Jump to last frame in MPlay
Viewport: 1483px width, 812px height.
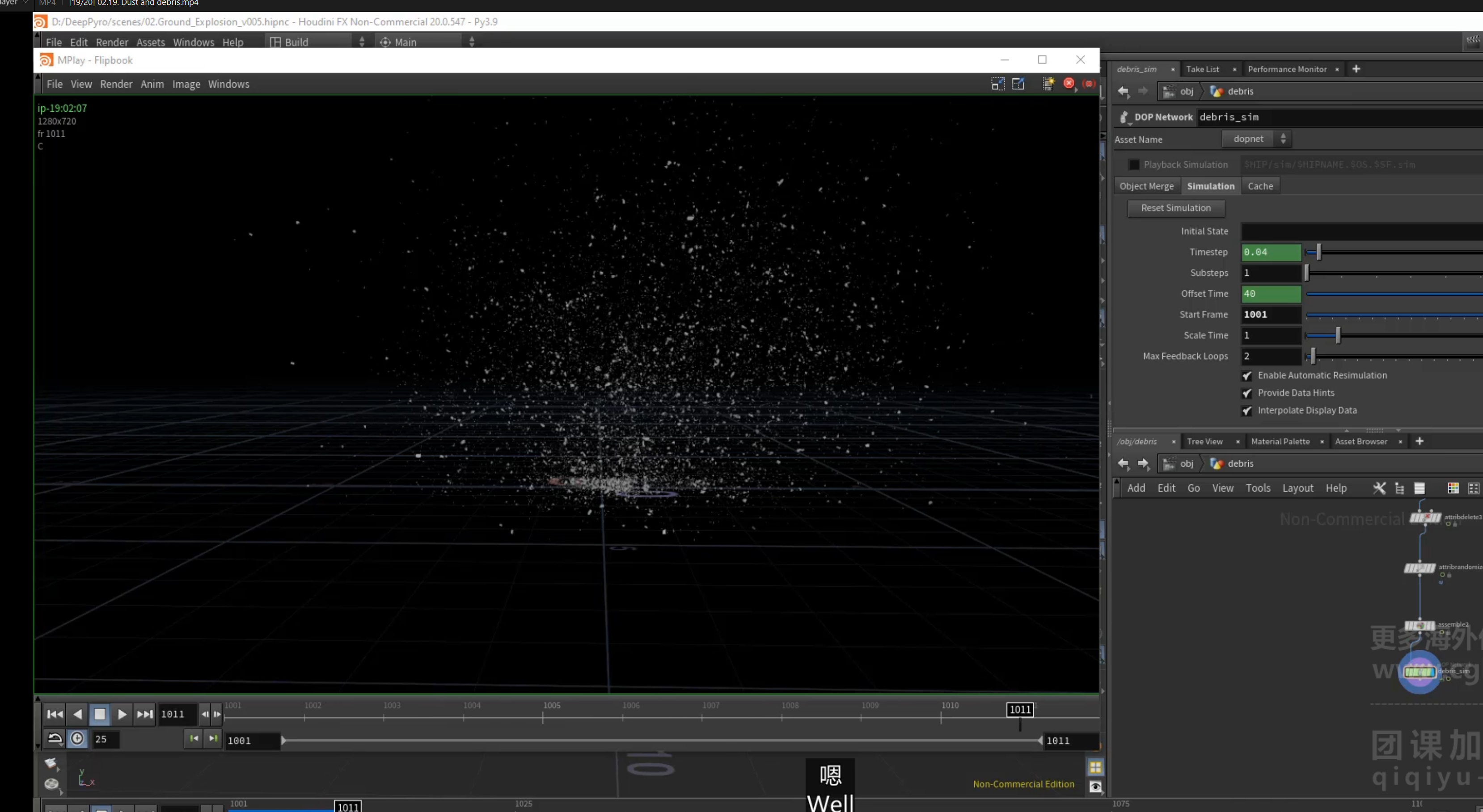click(144, 714)
